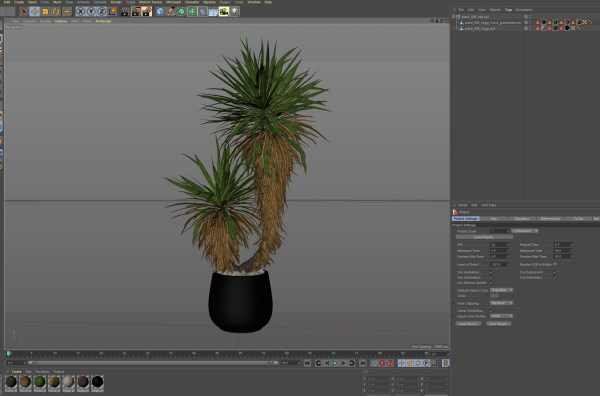Toggle the parameter keyframe recording P icon

point(426,363)
